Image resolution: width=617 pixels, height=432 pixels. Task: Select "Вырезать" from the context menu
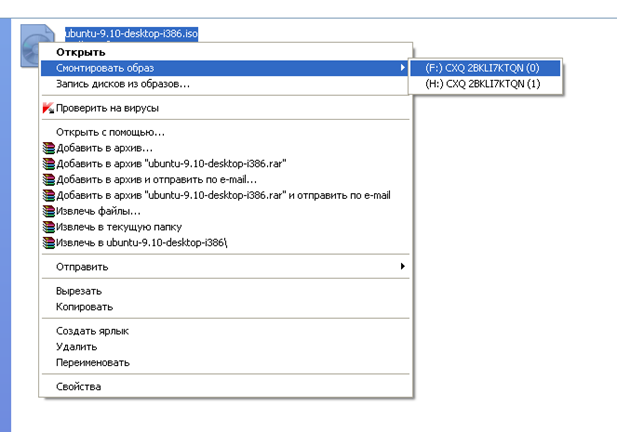tap(79, 291)
